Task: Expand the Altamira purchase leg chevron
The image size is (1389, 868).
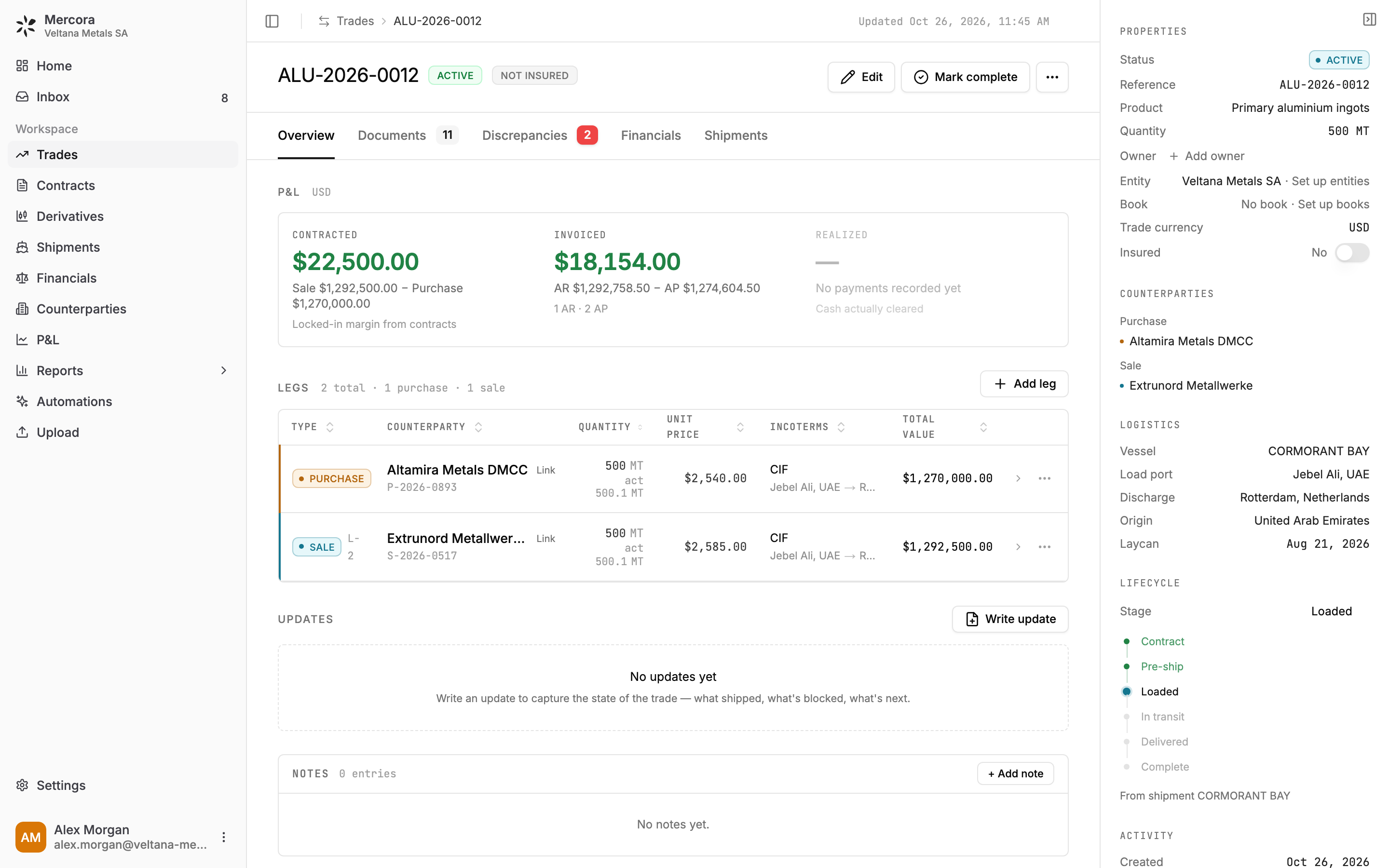Action: pyautogui.click(x=1018, y=478)
